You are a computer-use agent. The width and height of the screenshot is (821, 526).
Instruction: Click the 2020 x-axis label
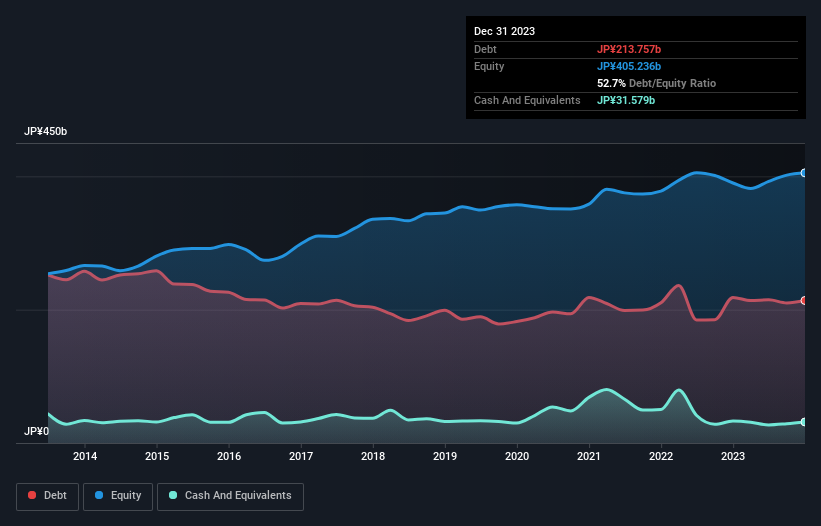517,456
